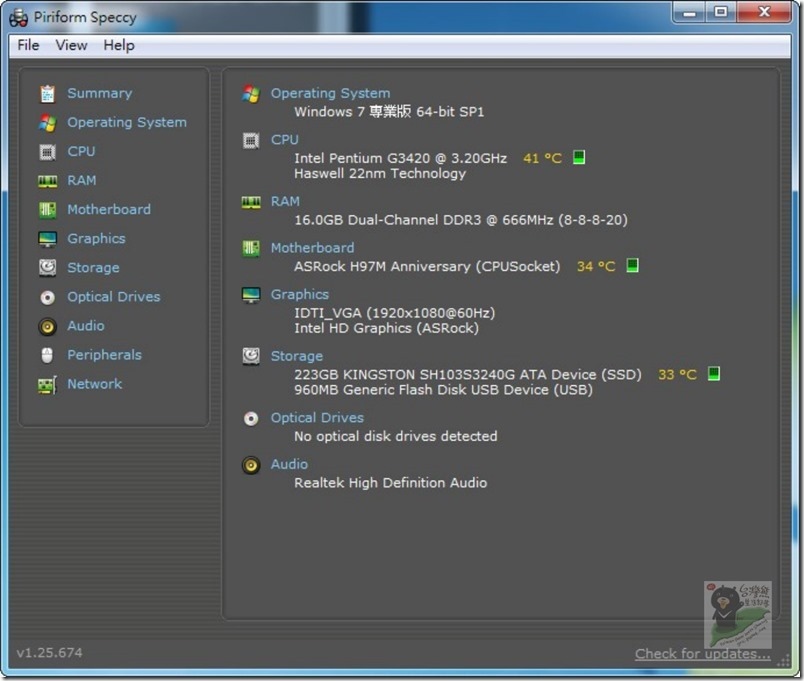The width and height of the screenshot is (804, 681).
Task: Click the Optical Drives disc icon in sidebar
Action: [47, 297]
